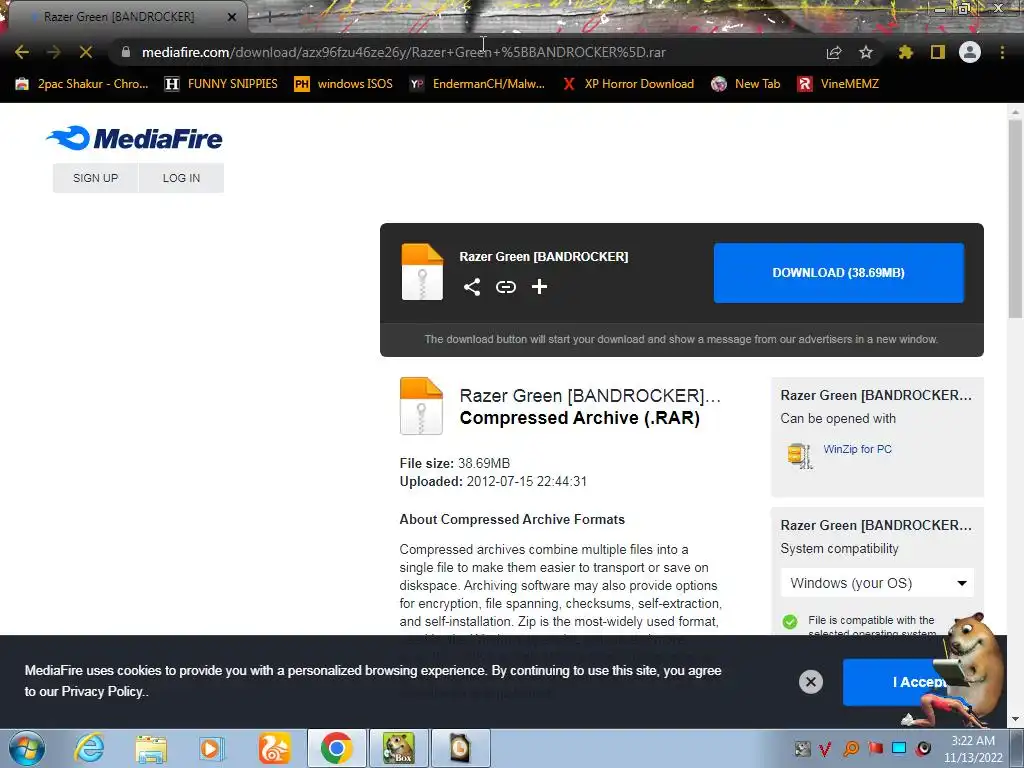This screenshot has width=1024, height=768.
Task: Click the red V tray icon
Action: pos(826,748)
